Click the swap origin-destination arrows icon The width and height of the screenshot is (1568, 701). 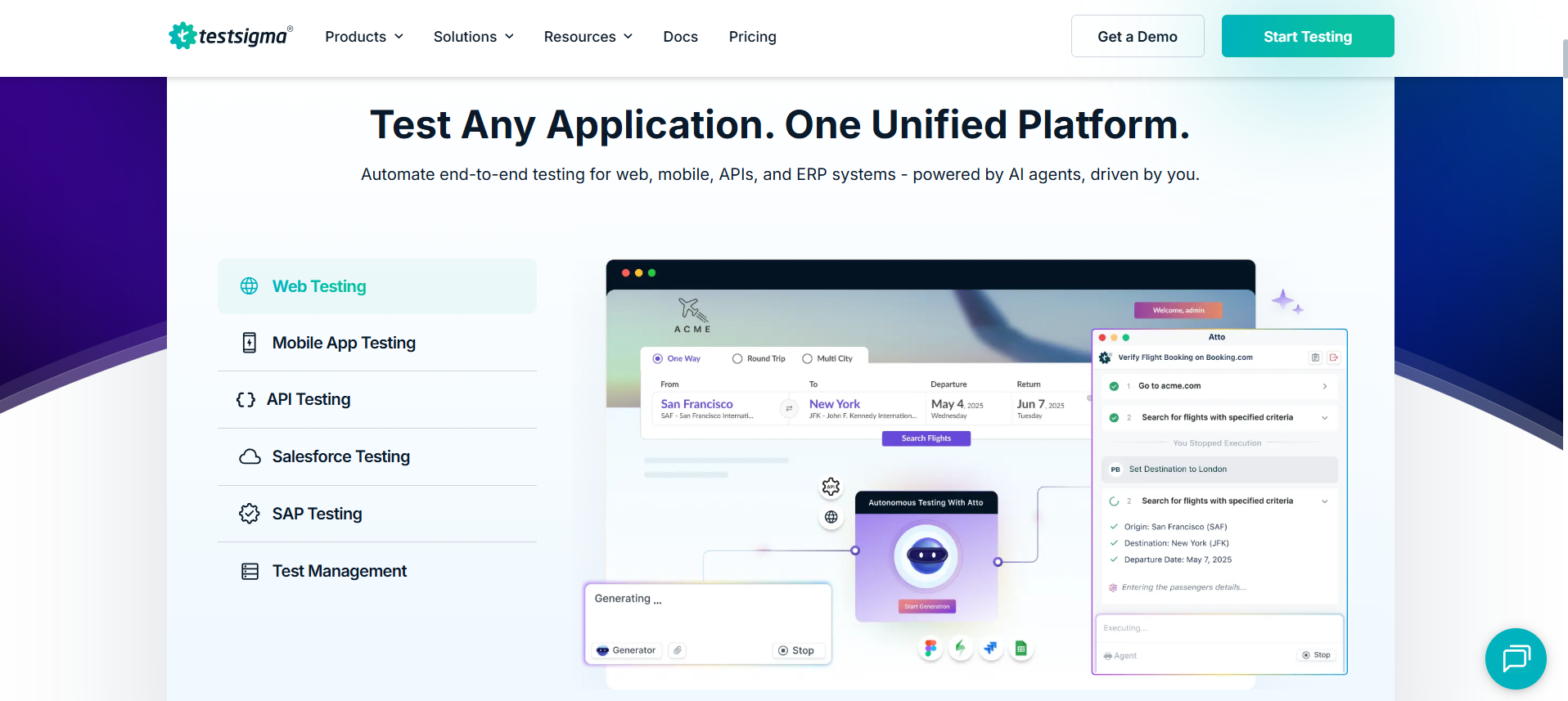click(789, 408)
